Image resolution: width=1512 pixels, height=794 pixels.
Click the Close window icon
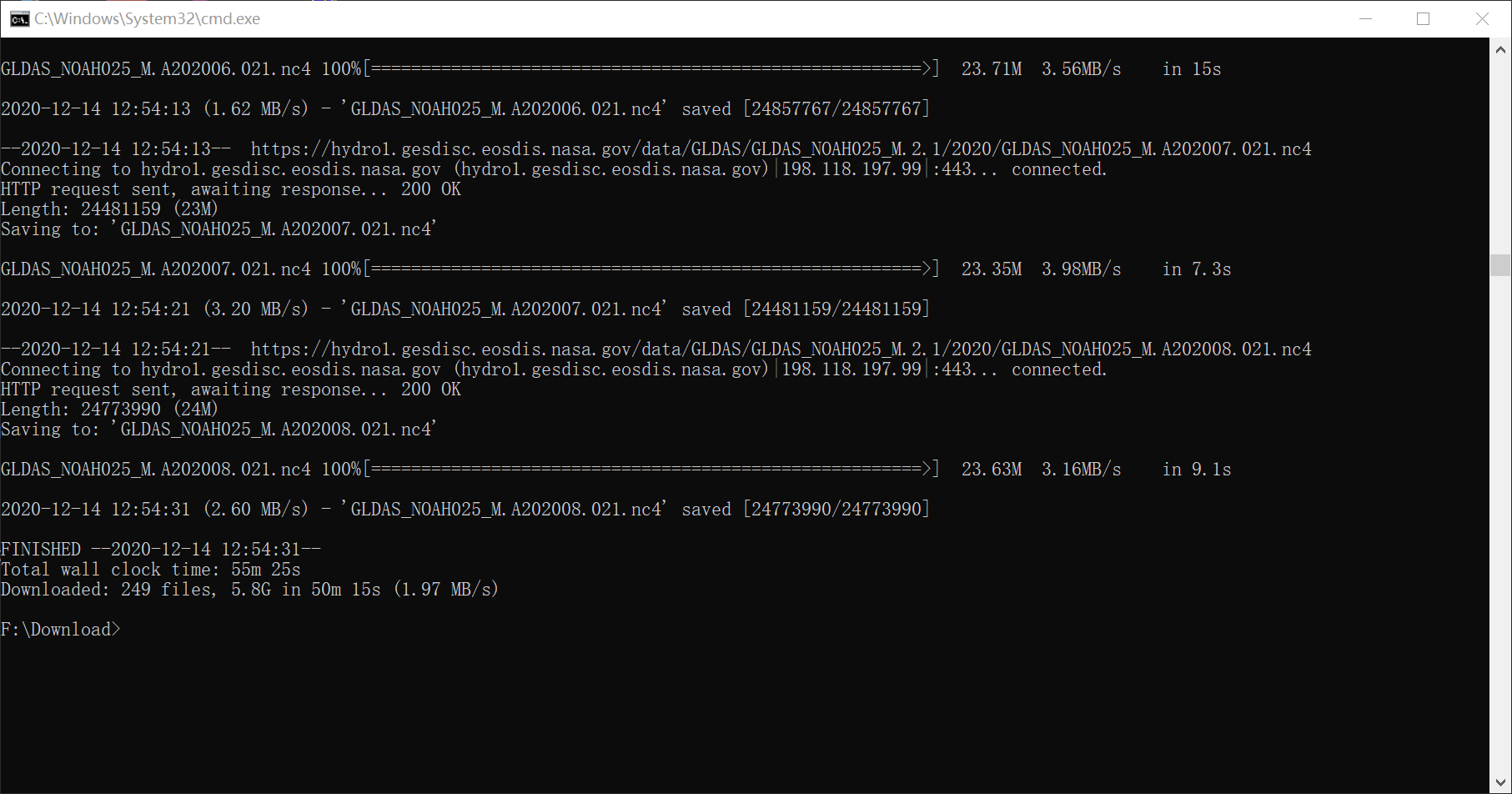click(x=1482, y=18)
